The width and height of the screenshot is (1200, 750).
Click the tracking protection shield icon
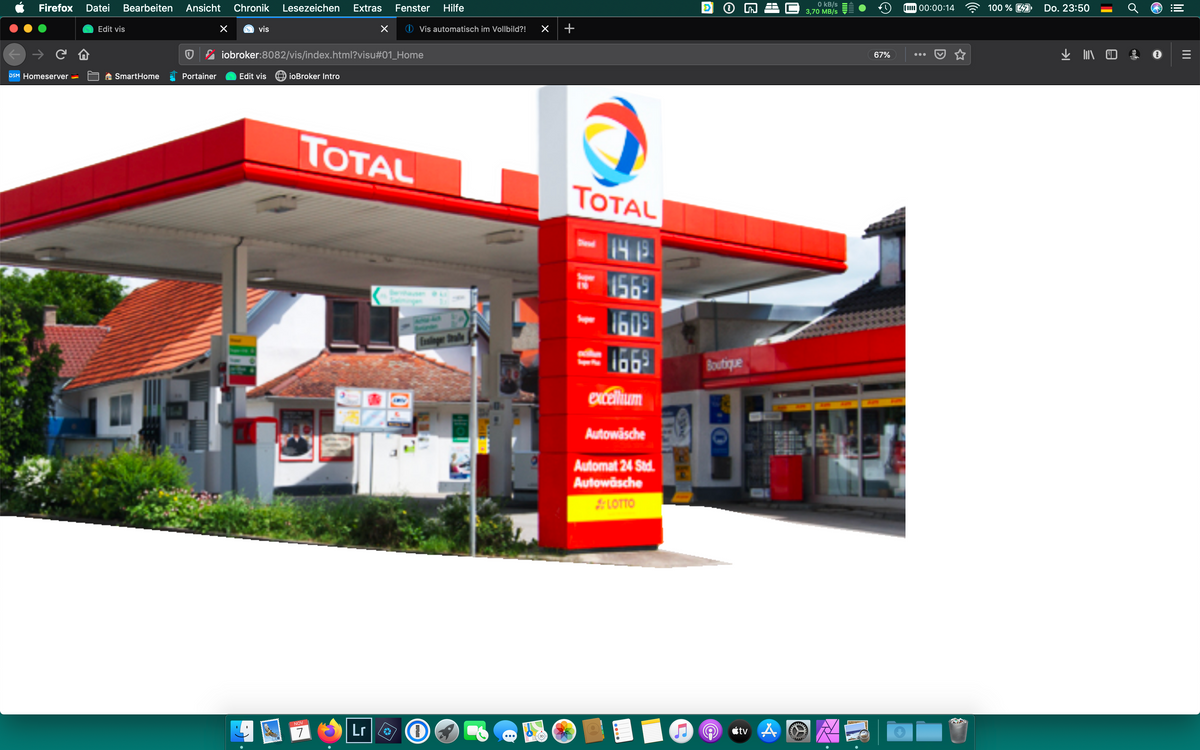190,55
